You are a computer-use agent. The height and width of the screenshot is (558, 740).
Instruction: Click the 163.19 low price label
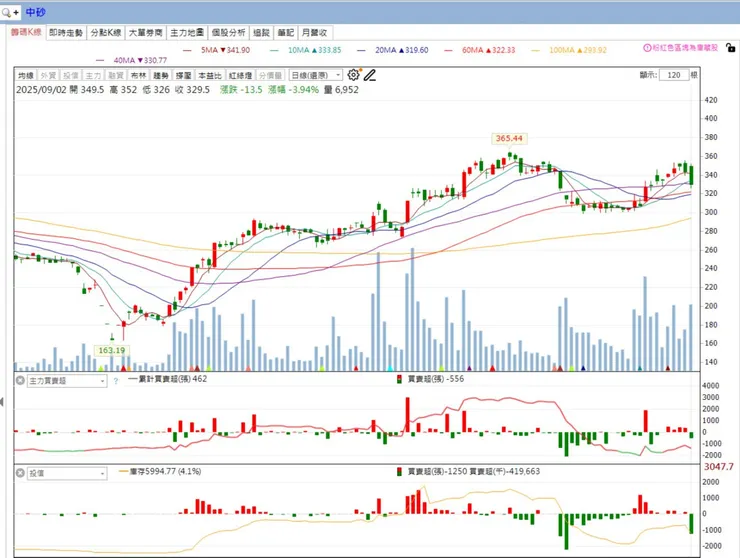pos(112,350)
